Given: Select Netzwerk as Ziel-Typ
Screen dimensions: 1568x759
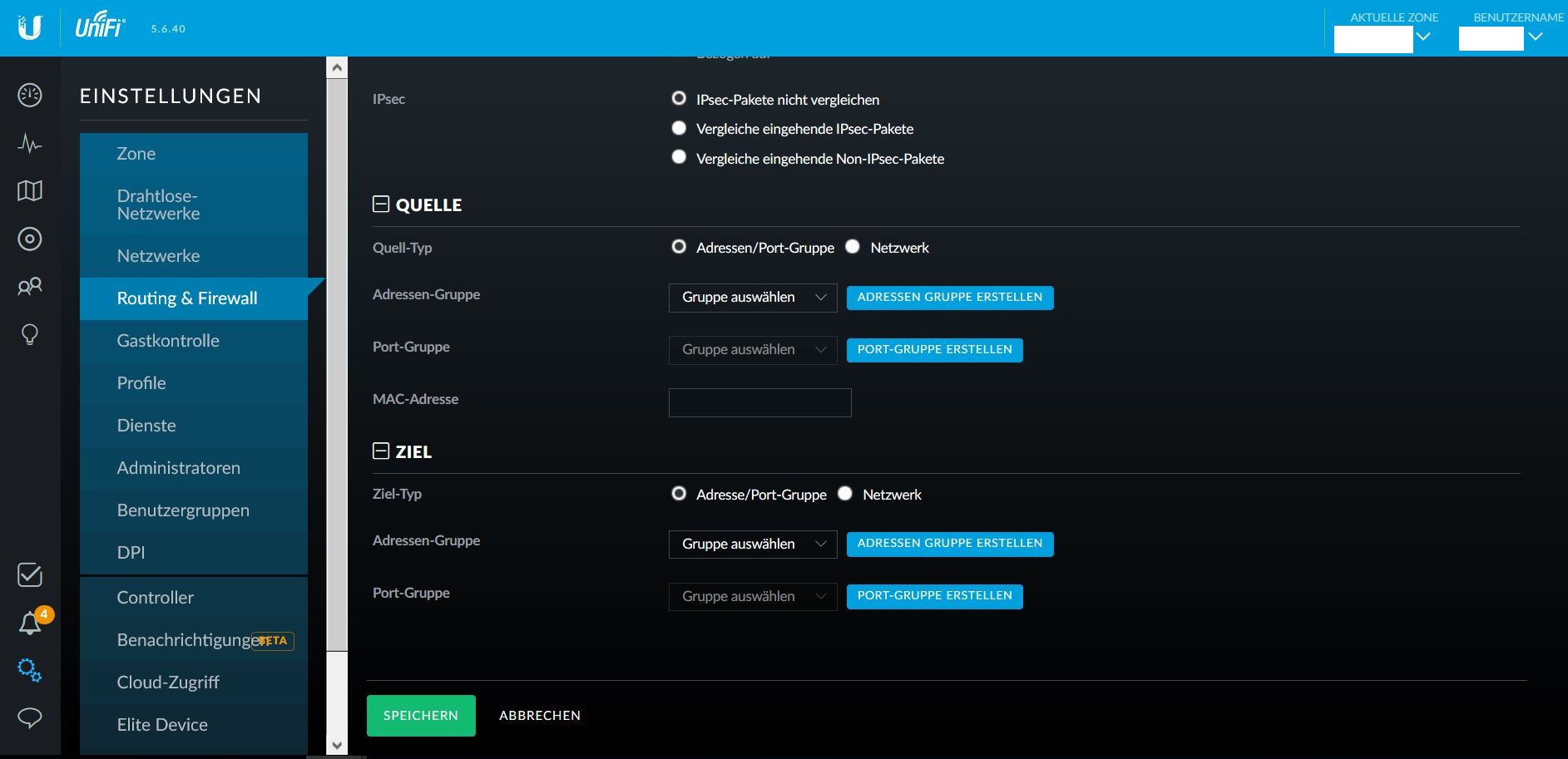Looking at the screenshot, I should coord(845,494).
